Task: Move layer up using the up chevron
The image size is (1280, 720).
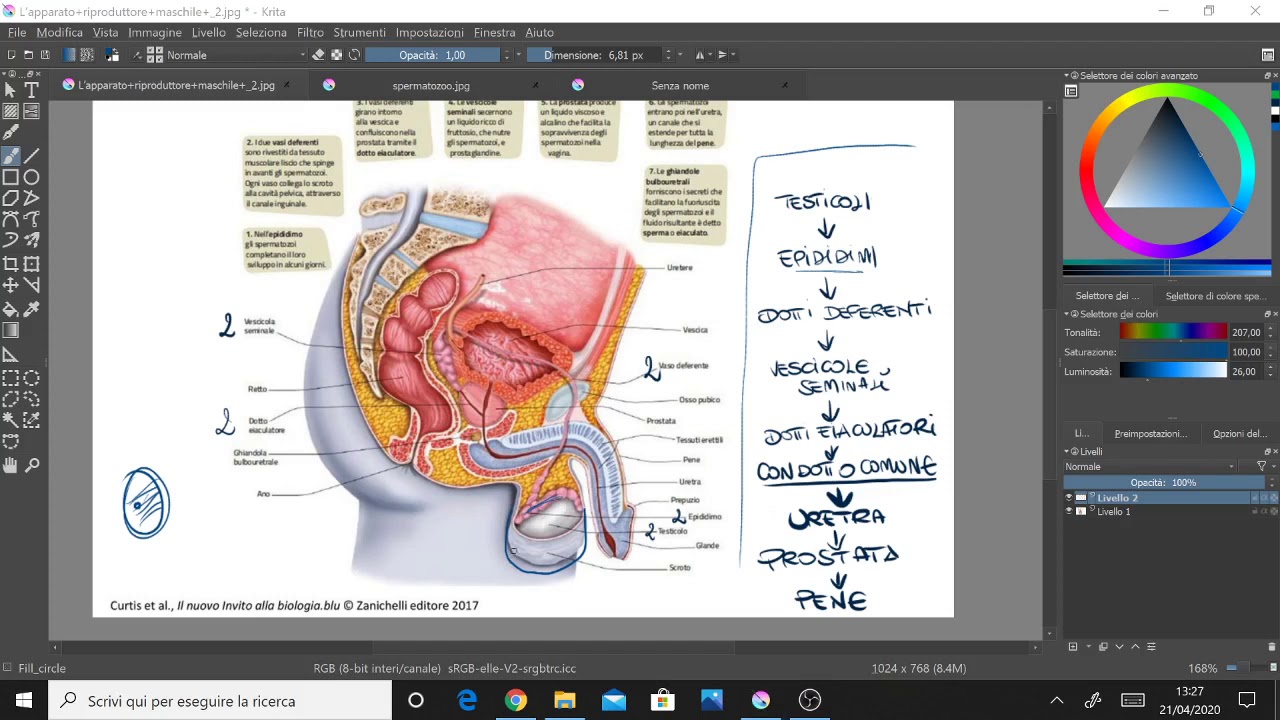Action: [1135, 647]
